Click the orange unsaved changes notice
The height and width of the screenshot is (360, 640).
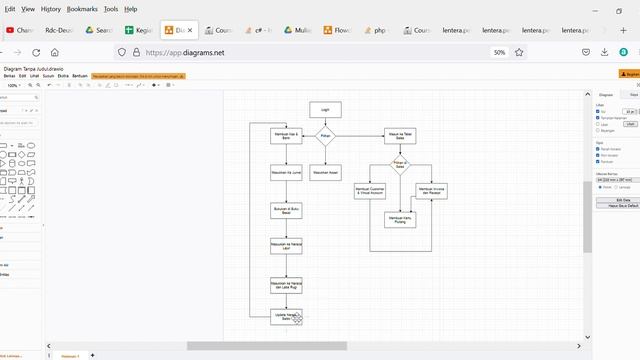point(138,76)
